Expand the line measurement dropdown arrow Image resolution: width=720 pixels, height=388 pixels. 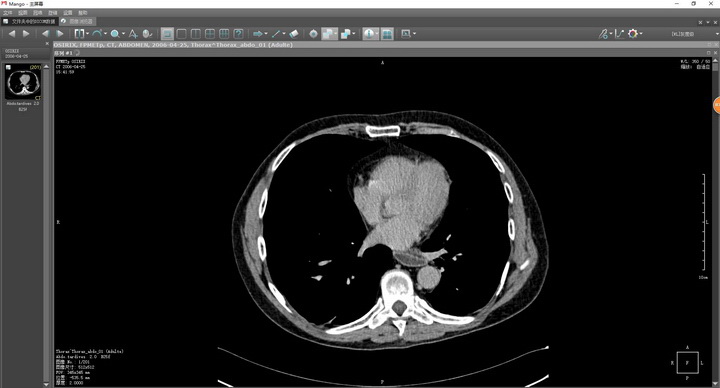click(x=284, y=34)
